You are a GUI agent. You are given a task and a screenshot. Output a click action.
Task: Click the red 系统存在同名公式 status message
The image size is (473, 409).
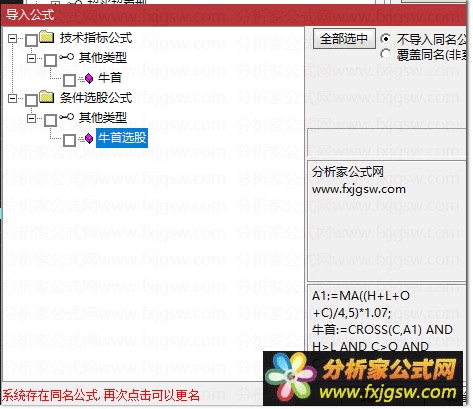101,396
